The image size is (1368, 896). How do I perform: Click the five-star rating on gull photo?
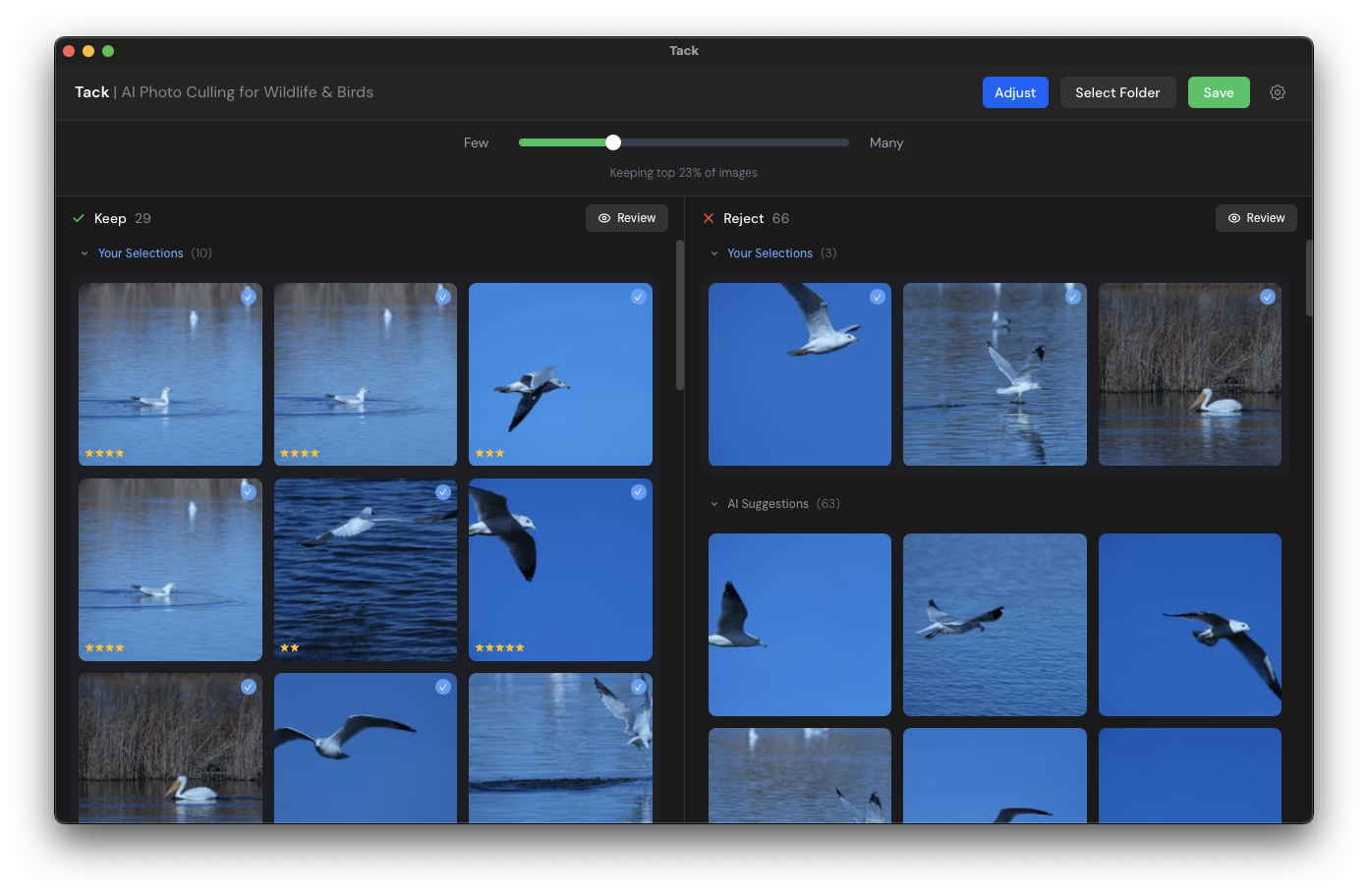[499, 647]
